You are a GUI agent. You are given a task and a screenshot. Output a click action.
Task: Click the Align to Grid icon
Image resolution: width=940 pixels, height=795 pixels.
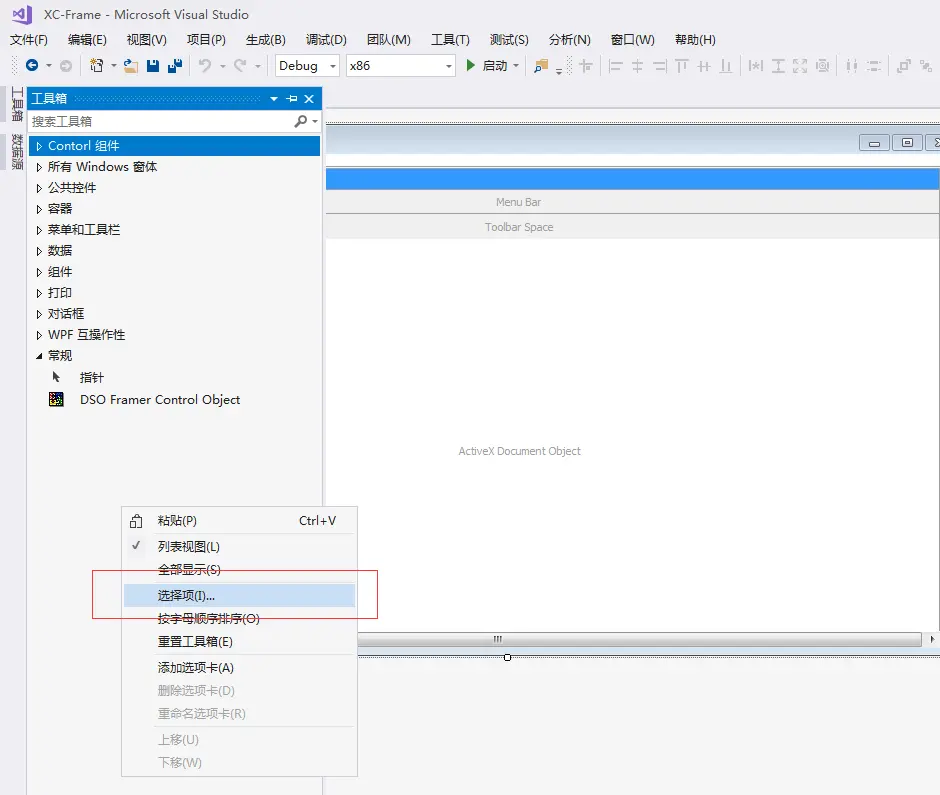coord(586,66)
